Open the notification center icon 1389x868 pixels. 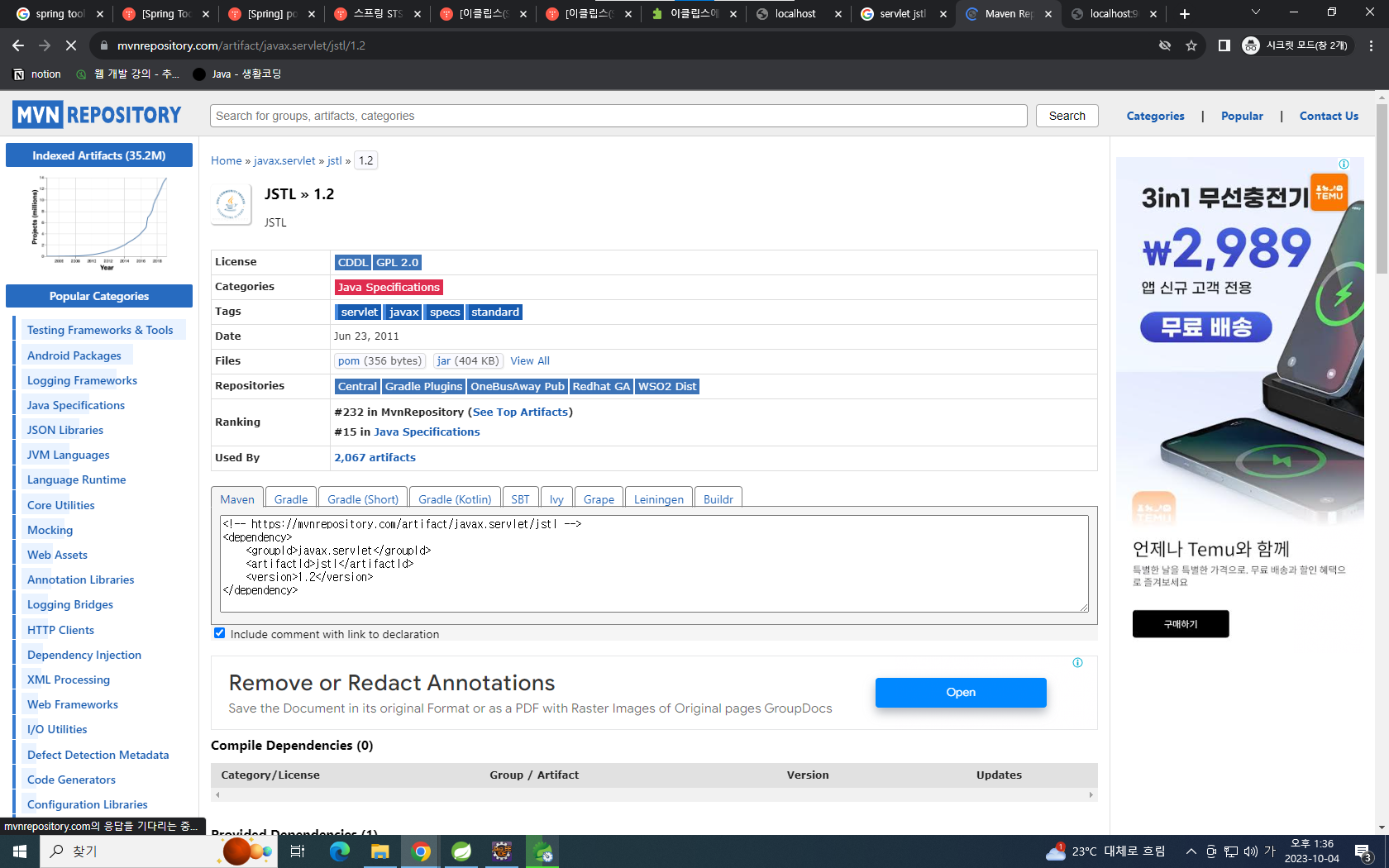(x=1363, y=851)
